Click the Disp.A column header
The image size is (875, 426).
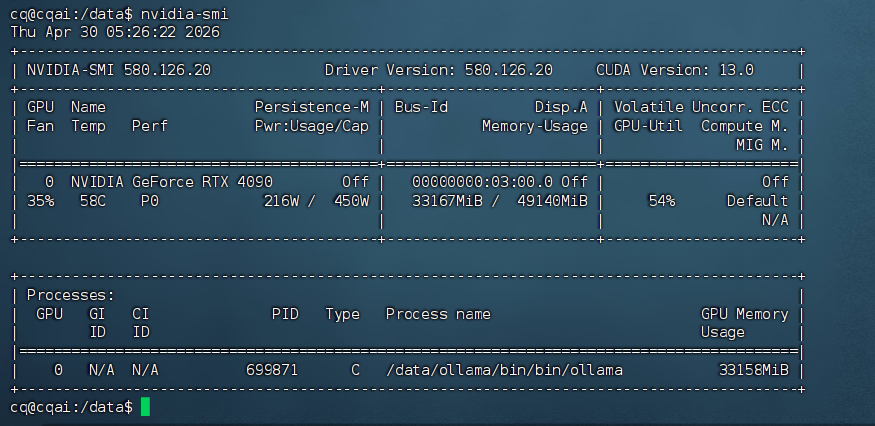pyautogui.click(x=561, y=107)
